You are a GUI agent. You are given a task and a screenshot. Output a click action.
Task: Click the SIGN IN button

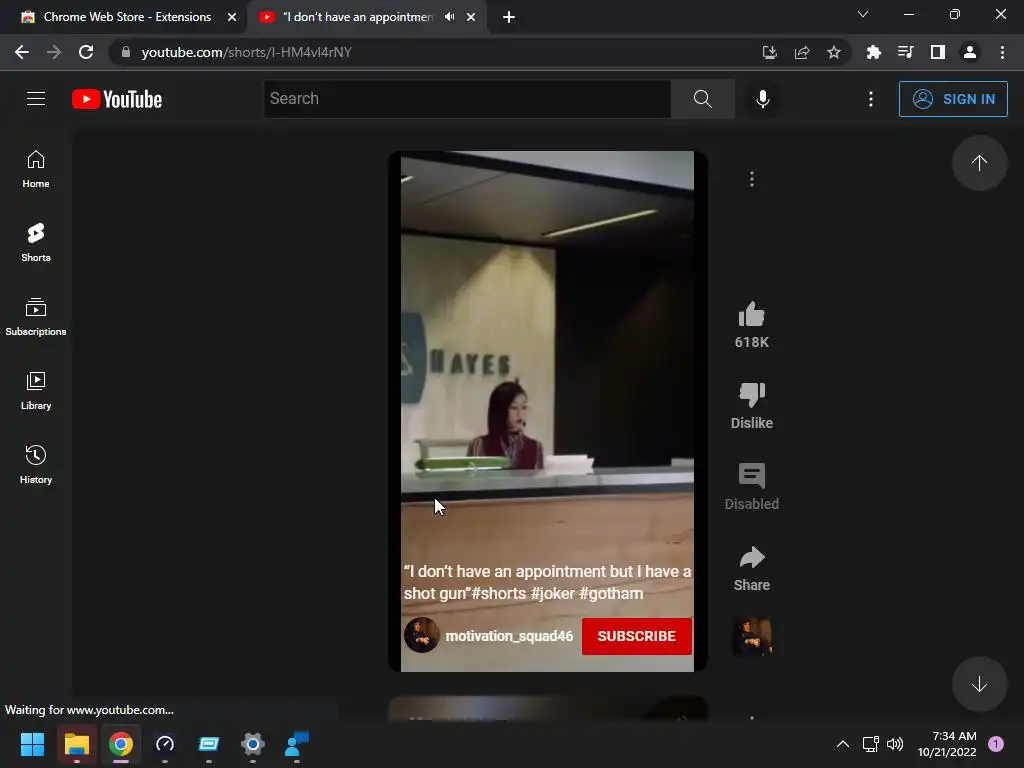coord(953,99)
